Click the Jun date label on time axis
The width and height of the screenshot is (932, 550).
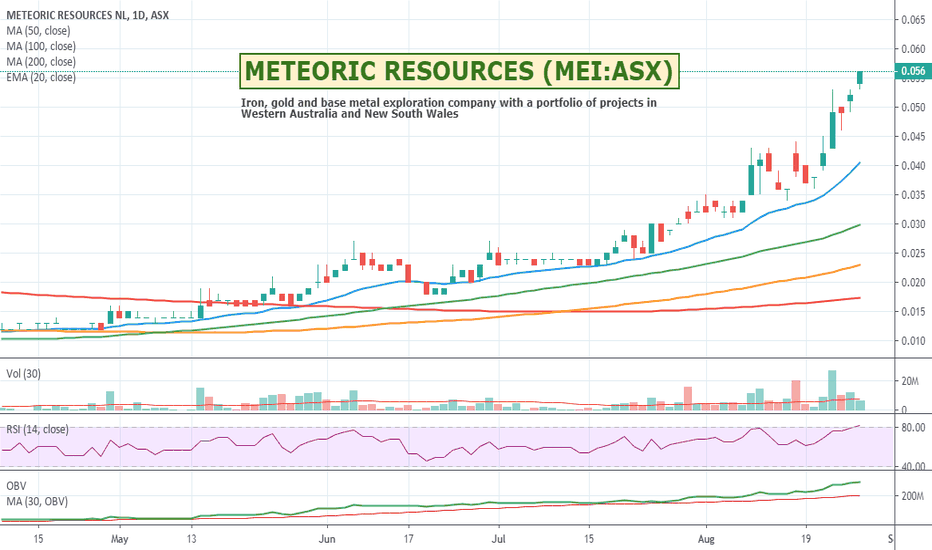point(327,539)
